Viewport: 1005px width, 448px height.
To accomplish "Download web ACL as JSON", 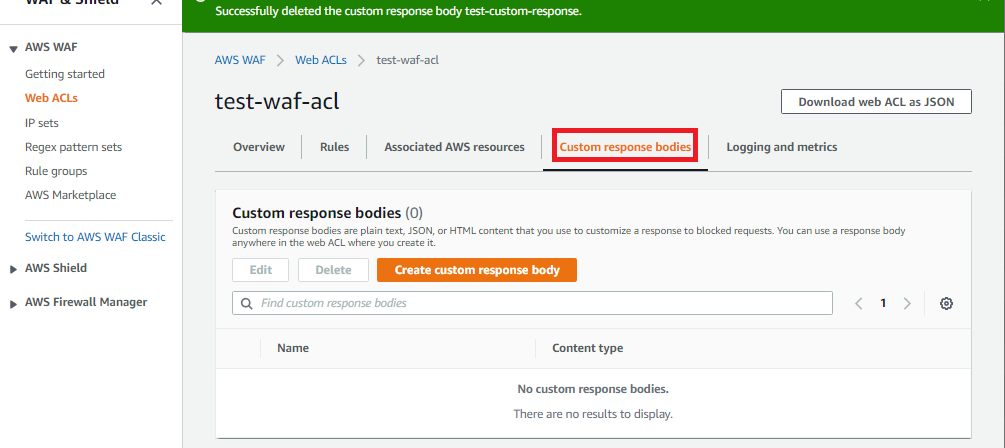I will point(876,102).
